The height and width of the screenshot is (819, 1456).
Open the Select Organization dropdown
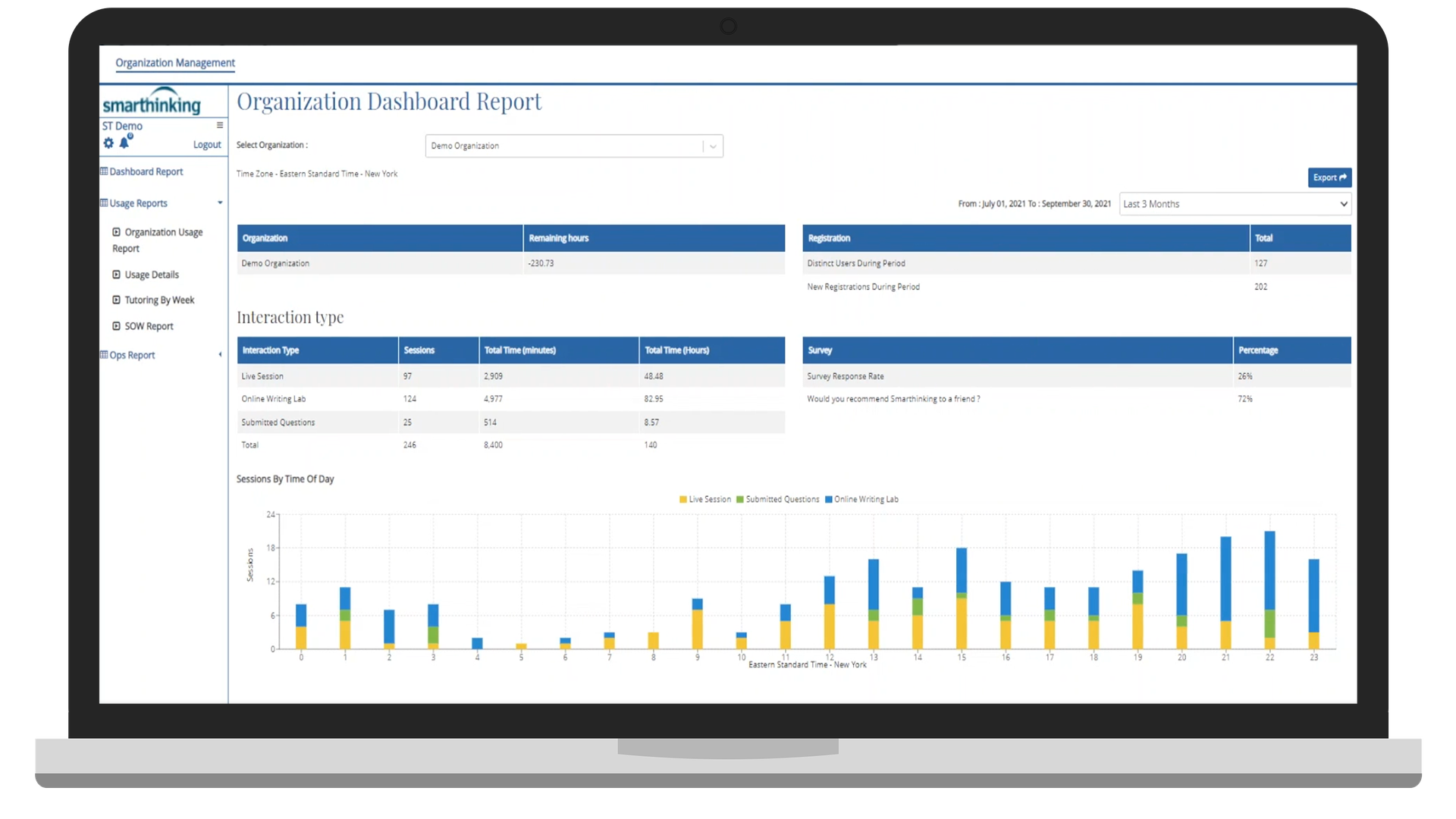pyautogui.click(x=574, y=146)
